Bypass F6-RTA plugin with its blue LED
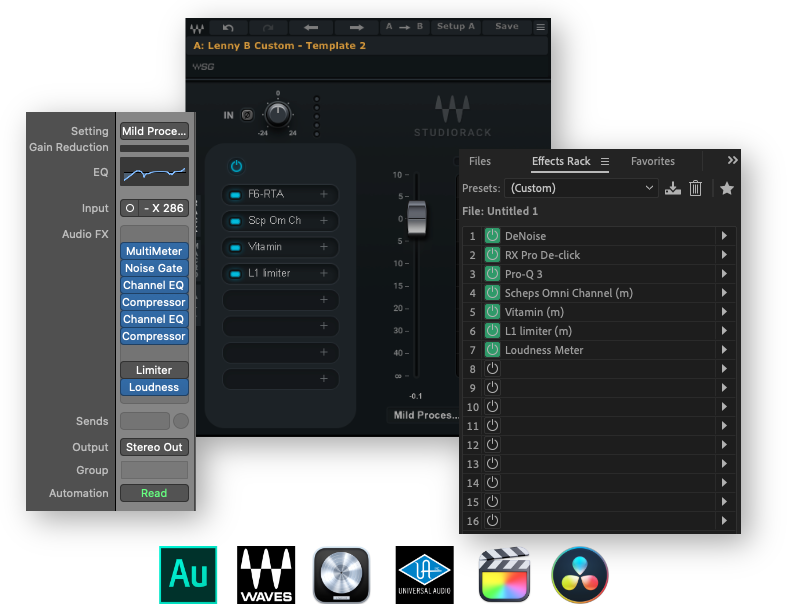 point(235,194)
